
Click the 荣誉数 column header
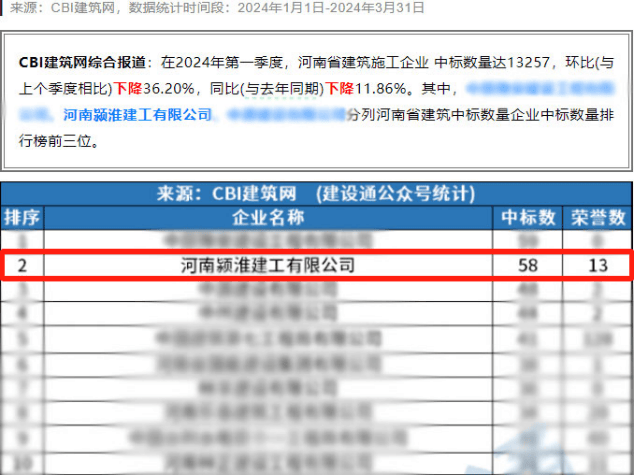coord(598,217)
